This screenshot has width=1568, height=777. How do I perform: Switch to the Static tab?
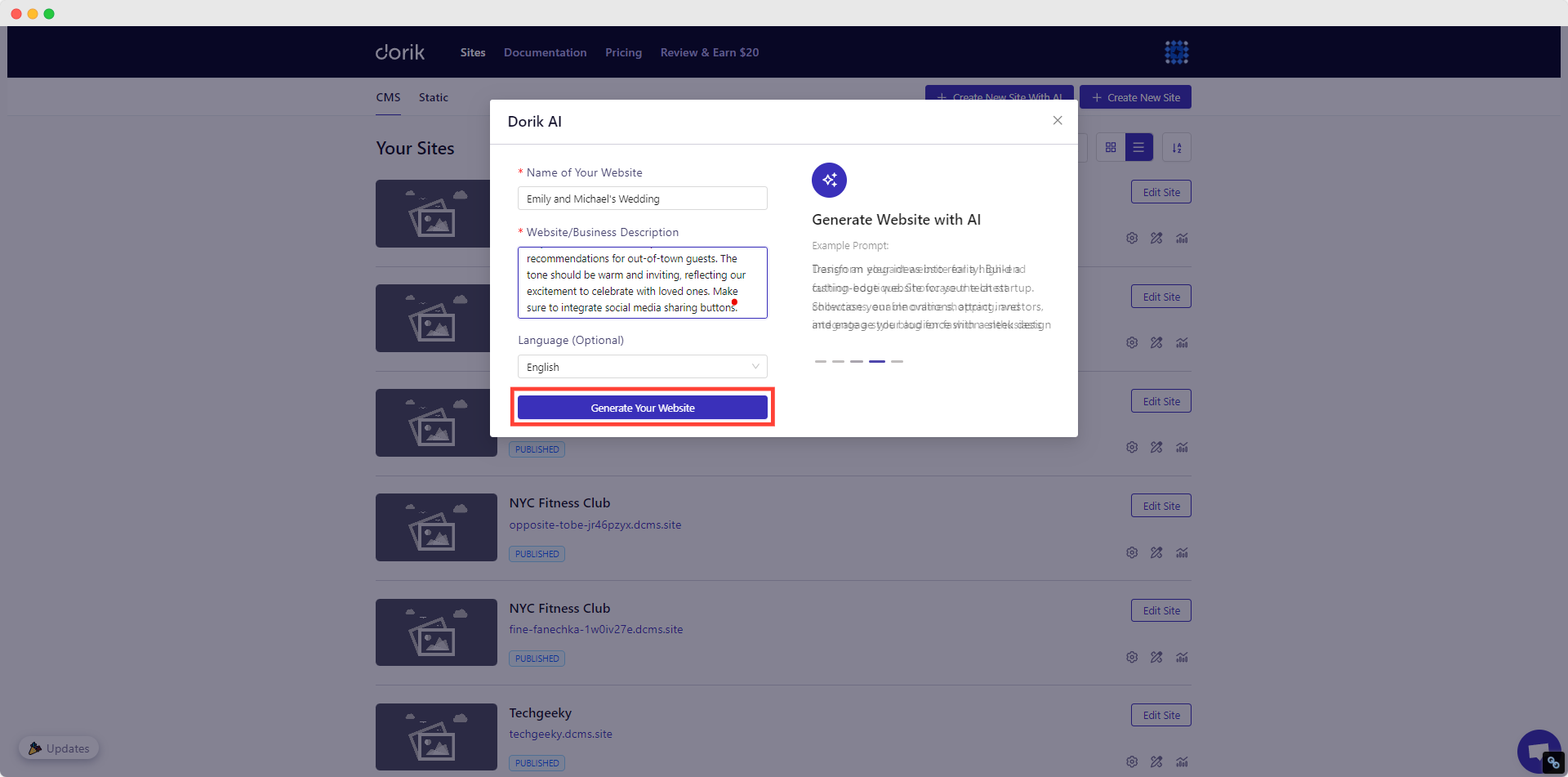pos(434,97)
